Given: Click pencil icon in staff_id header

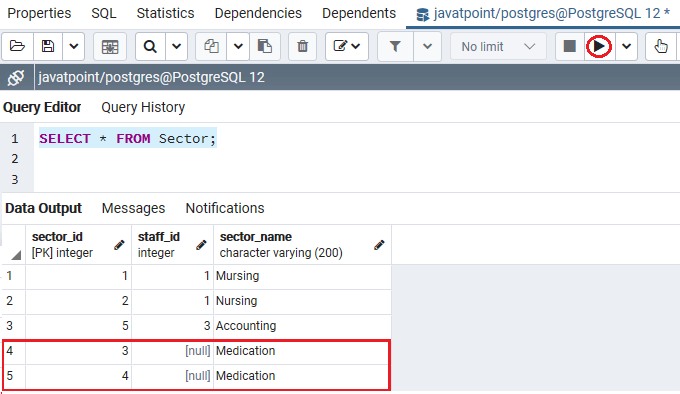Looking at the screenshot, I should [x=201, y=245].
